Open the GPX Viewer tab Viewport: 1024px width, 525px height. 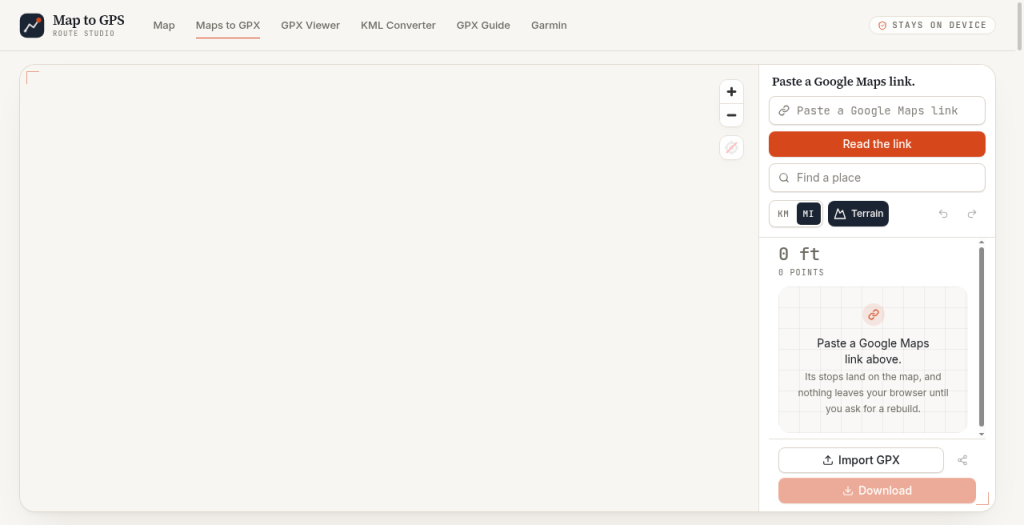tap(310, 25)
